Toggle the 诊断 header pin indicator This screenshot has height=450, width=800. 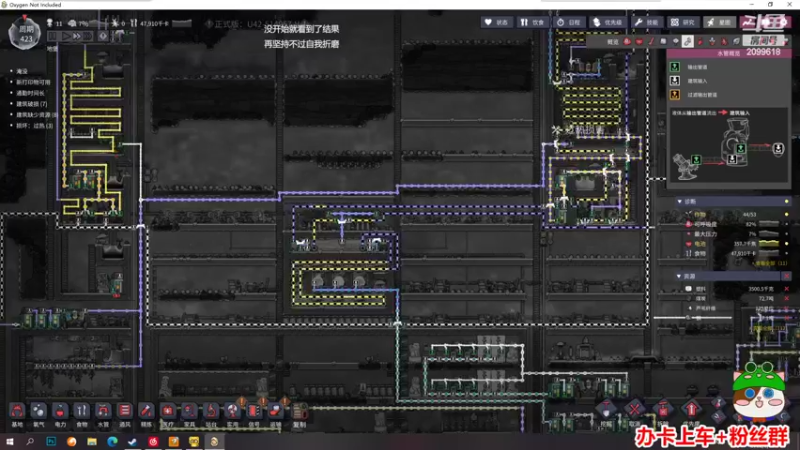[x=786, y=202]
